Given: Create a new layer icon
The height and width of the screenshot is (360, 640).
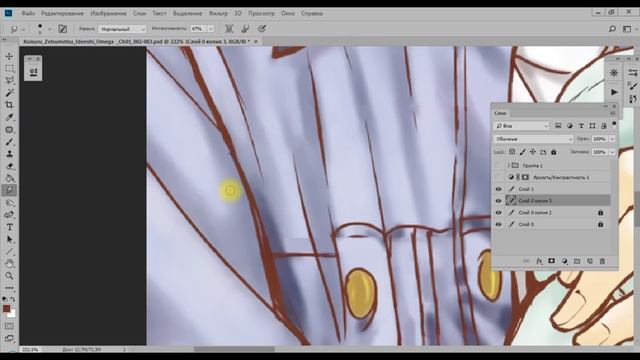Looking at the screenshot, I should [x=590, y=261].
